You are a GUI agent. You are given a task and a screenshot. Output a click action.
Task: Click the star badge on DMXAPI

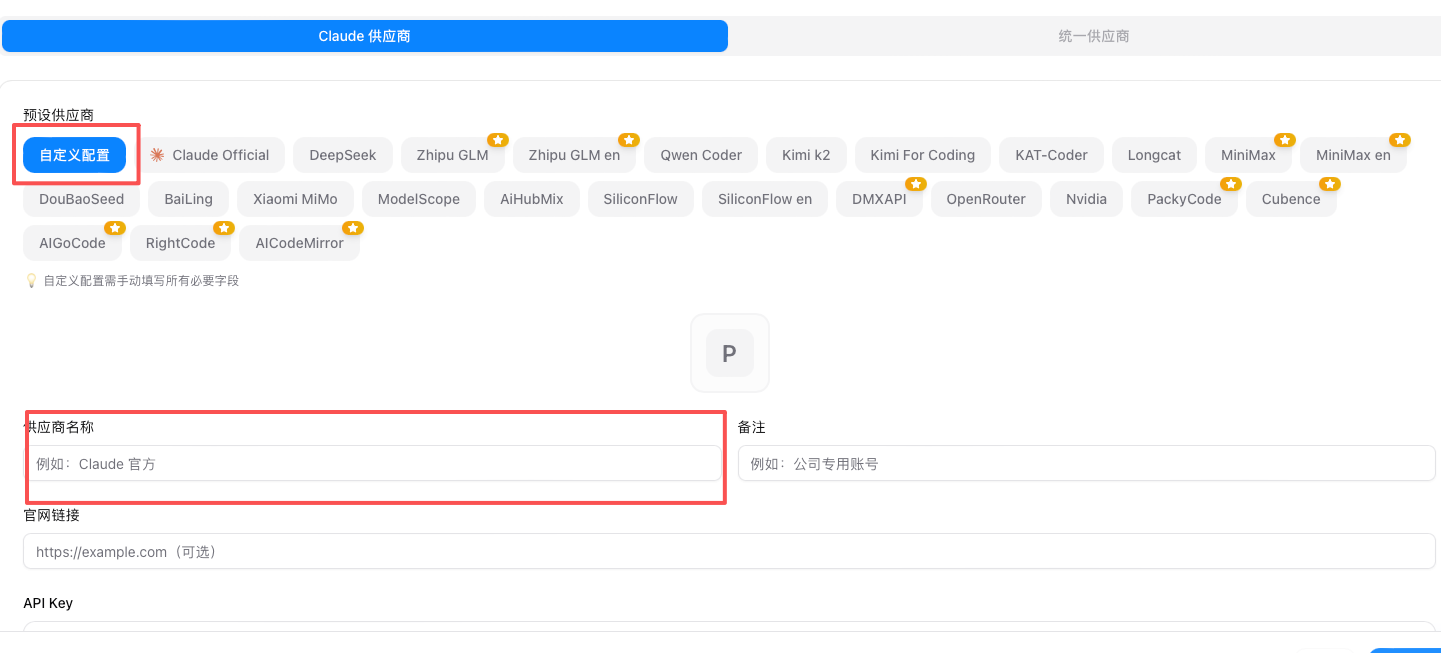click(x=916, y=184)
